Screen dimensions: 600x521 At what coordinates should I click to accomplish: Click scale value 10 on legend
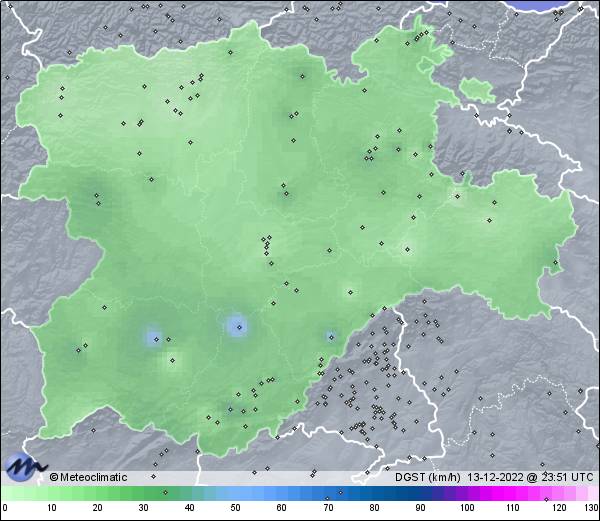click(51, 508)
